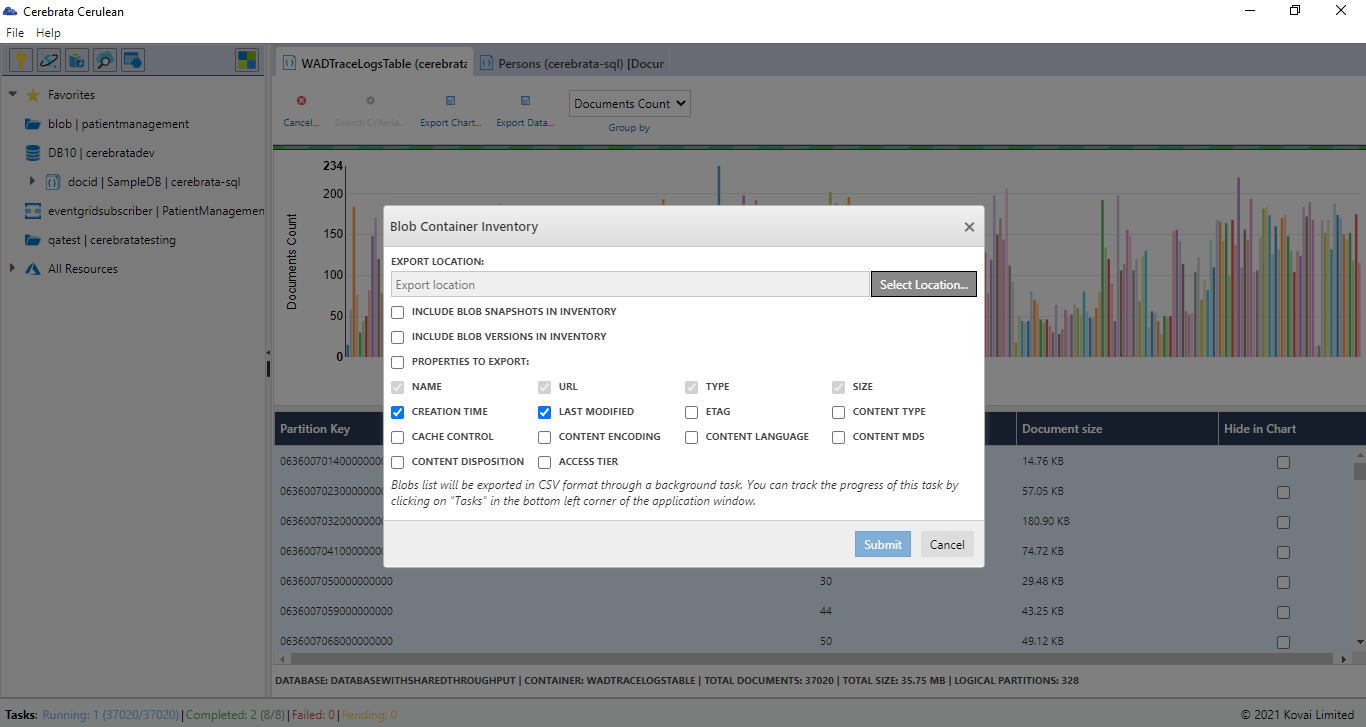Tick Hide in Chart for the 57.05 KB row

coord(1283,492)
